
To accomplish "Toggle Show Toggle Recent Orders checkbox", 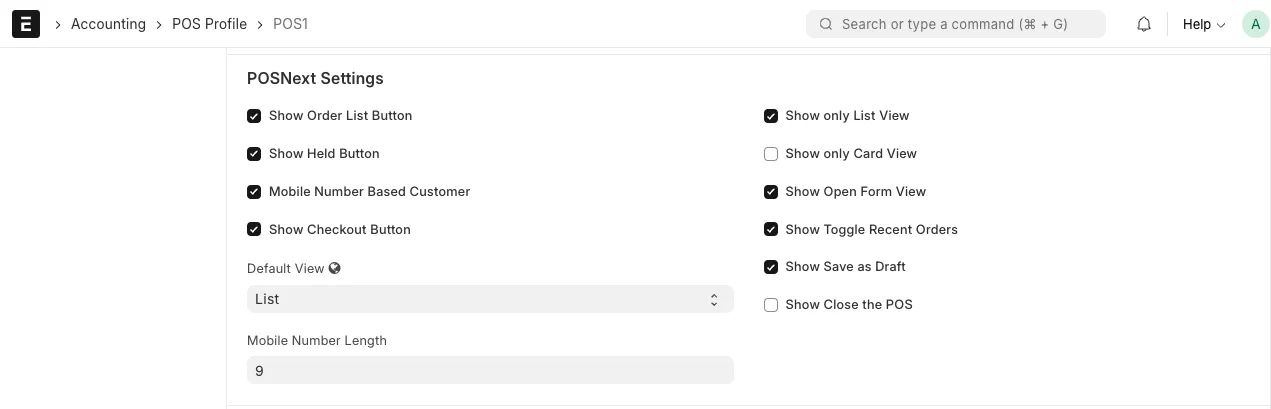I will (771, 230).
